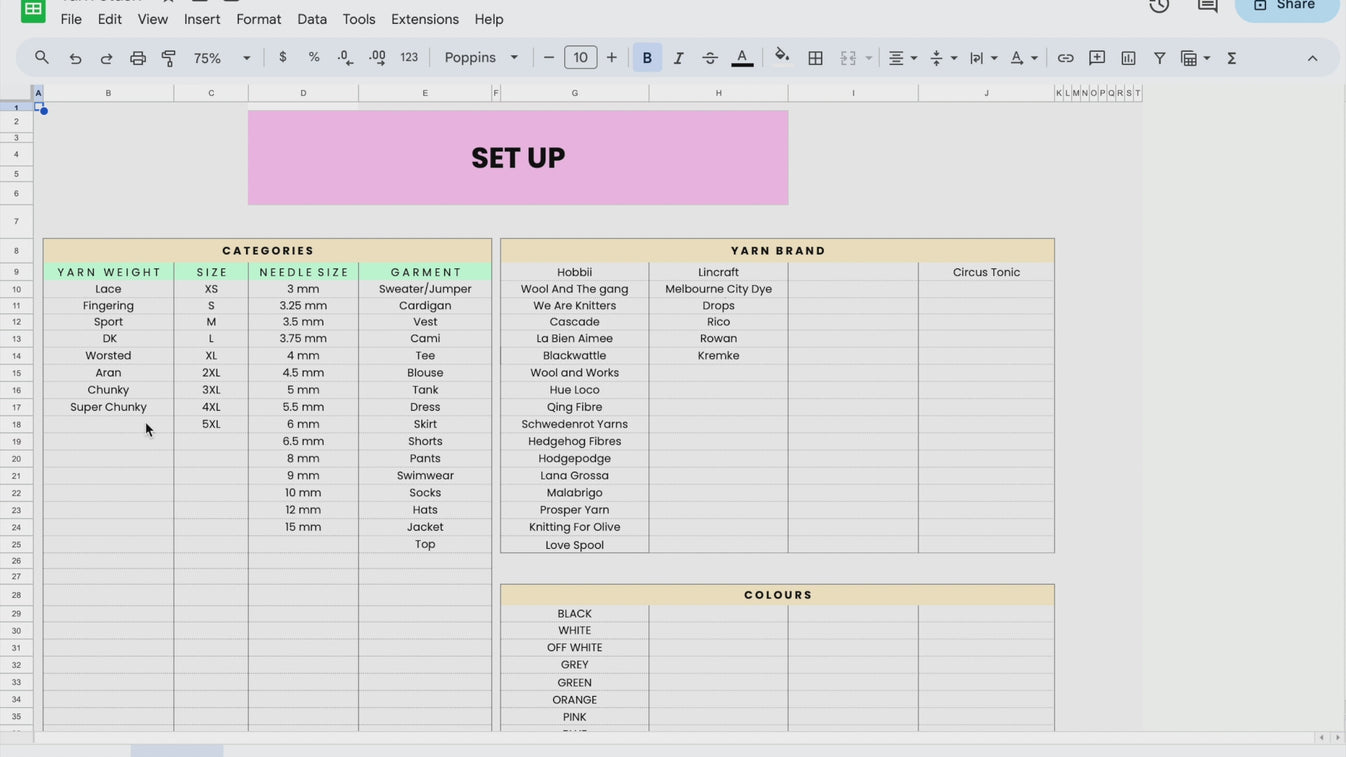1346x757 pixels.
Task: Open the functions list with the sigma icon
Action: point(1232,57)
